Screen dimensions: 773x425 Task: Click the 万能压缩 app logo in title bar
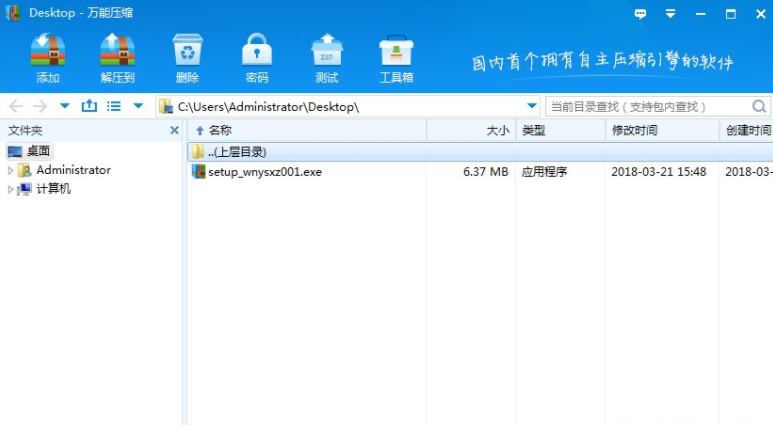[12, 13]
